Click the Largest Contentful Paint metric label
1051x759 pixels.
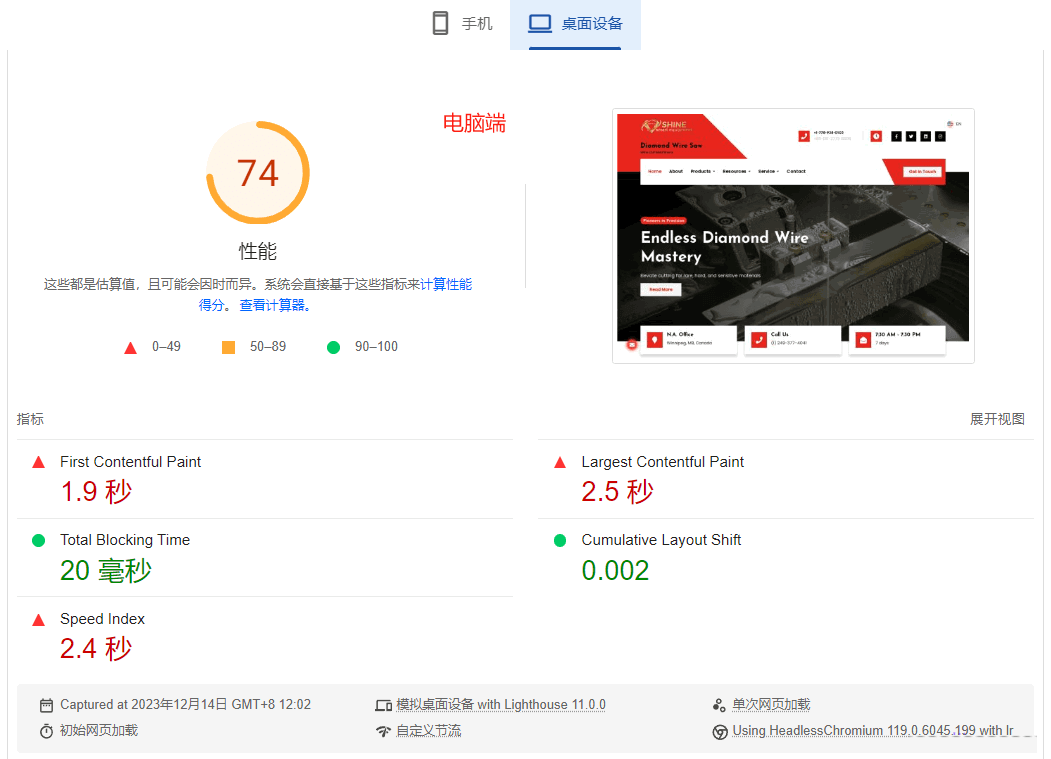point(662,462)
